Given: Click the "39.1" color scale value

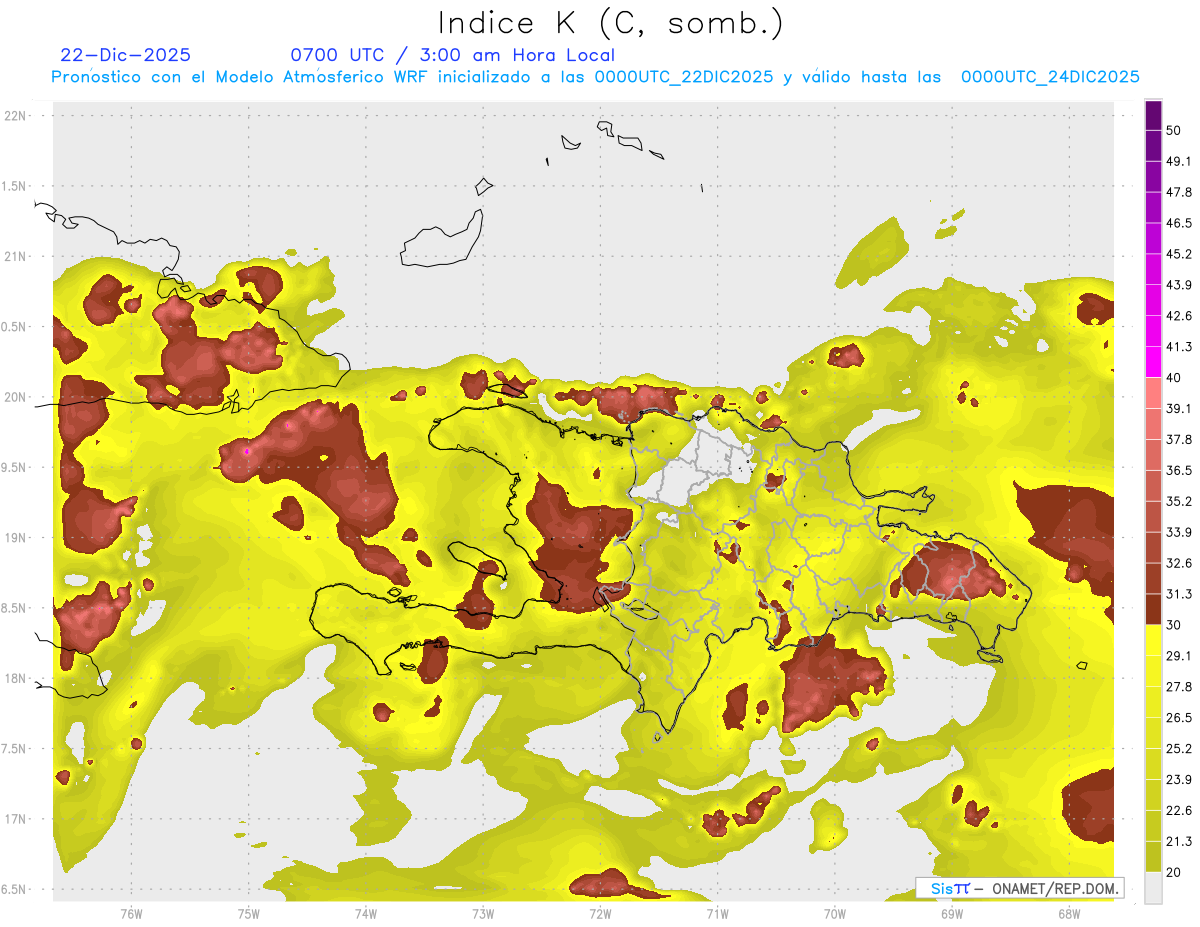Looking at the screenshot, I should [1179, 408].
